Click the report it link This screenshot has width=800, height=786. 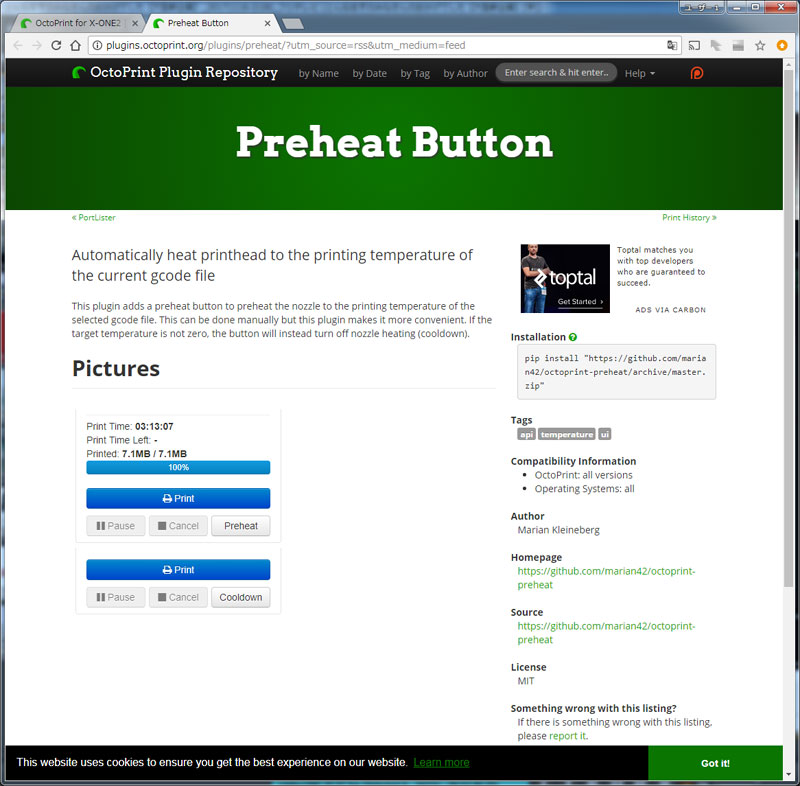coord(567,736)
